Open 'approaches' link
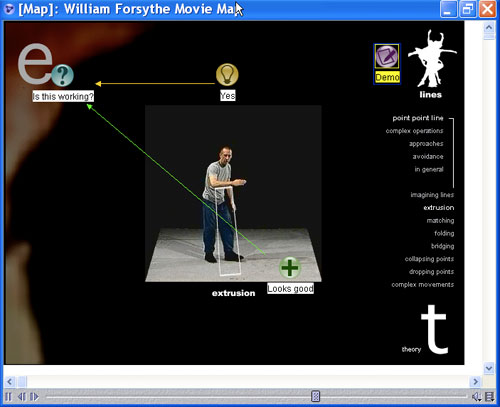500x407 pixels. (426, 144)
